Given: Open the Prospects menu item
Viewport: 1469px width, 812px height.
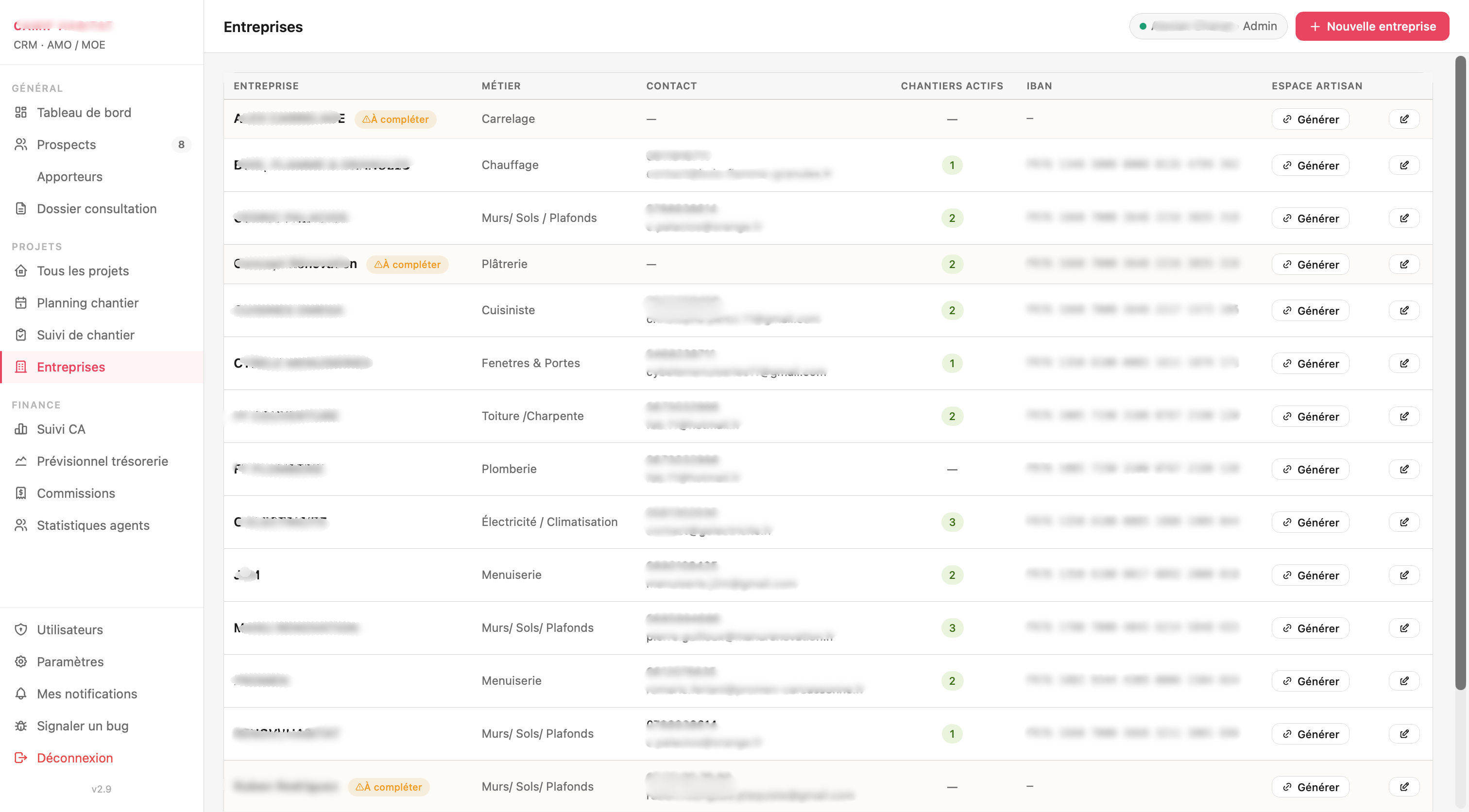Looking at the screenshot, I should click(x=102, y=144).
